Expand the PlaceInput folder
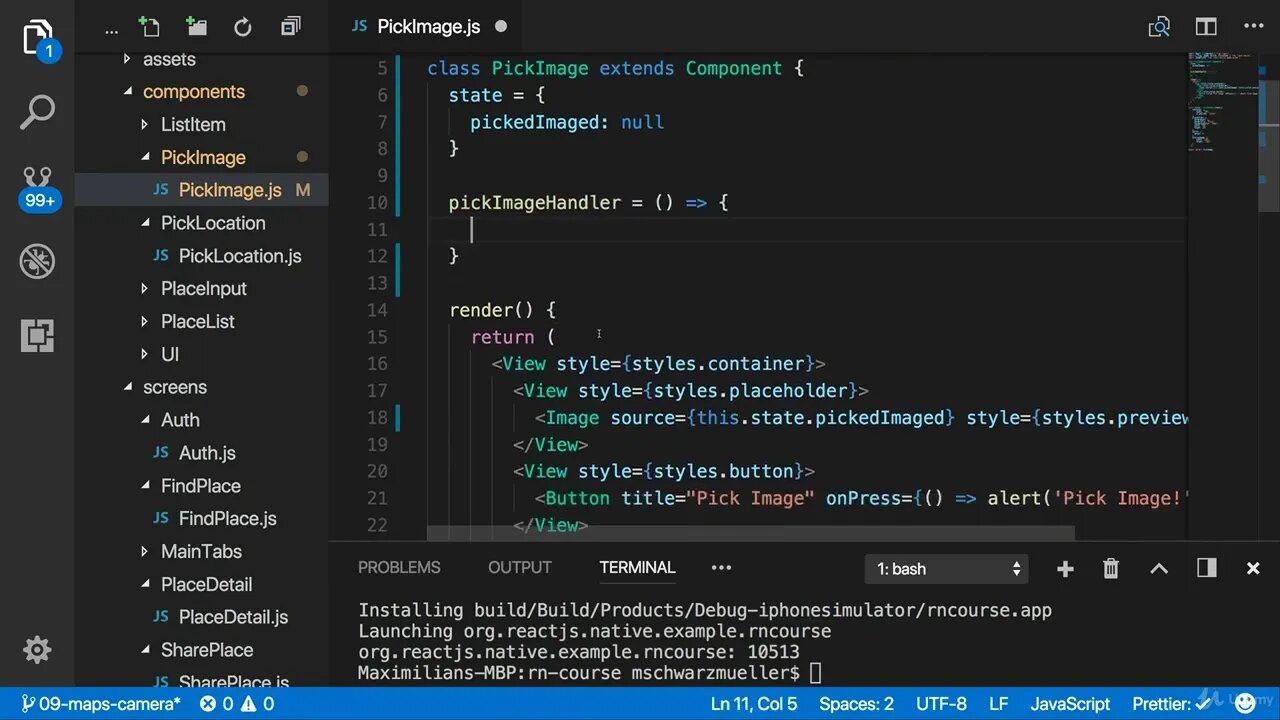Viewport: 1280px width, 720px height. click(x=145, y=288)
